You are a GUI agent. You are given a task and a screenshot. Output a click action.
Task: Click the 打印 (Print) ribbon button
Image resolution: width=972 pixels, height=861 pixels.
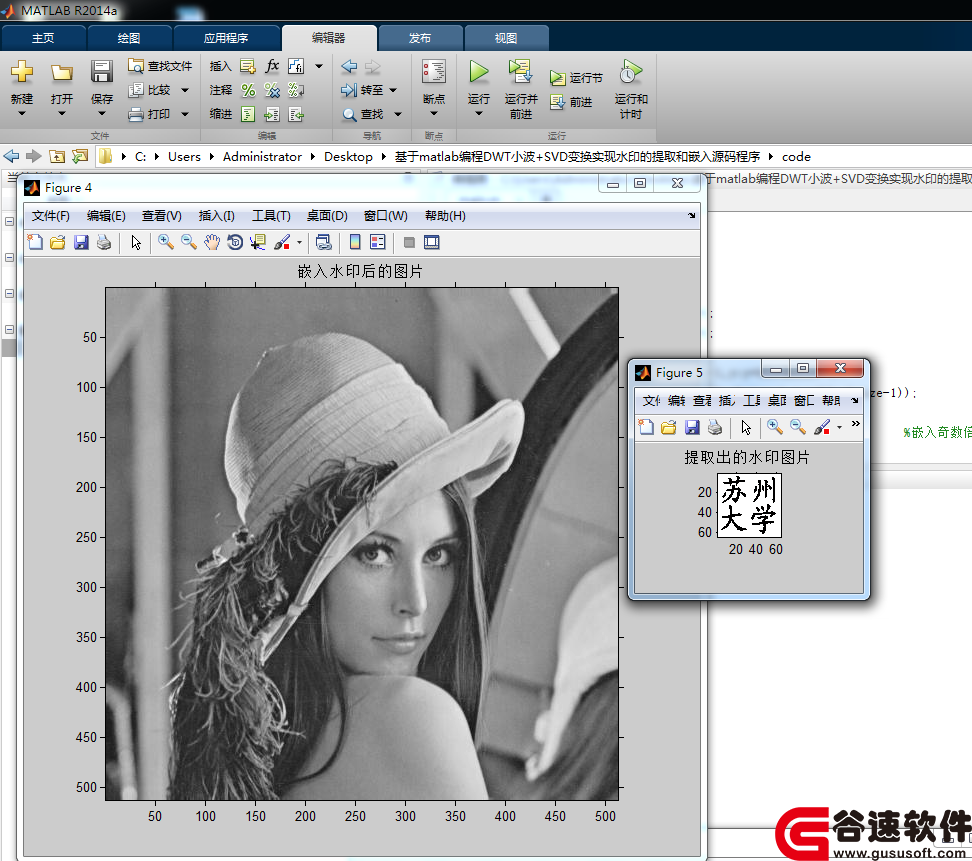149,114
